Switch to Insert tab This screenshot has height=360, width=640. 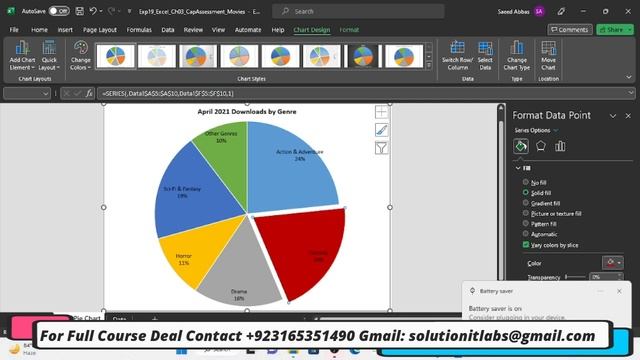(65, 30)
